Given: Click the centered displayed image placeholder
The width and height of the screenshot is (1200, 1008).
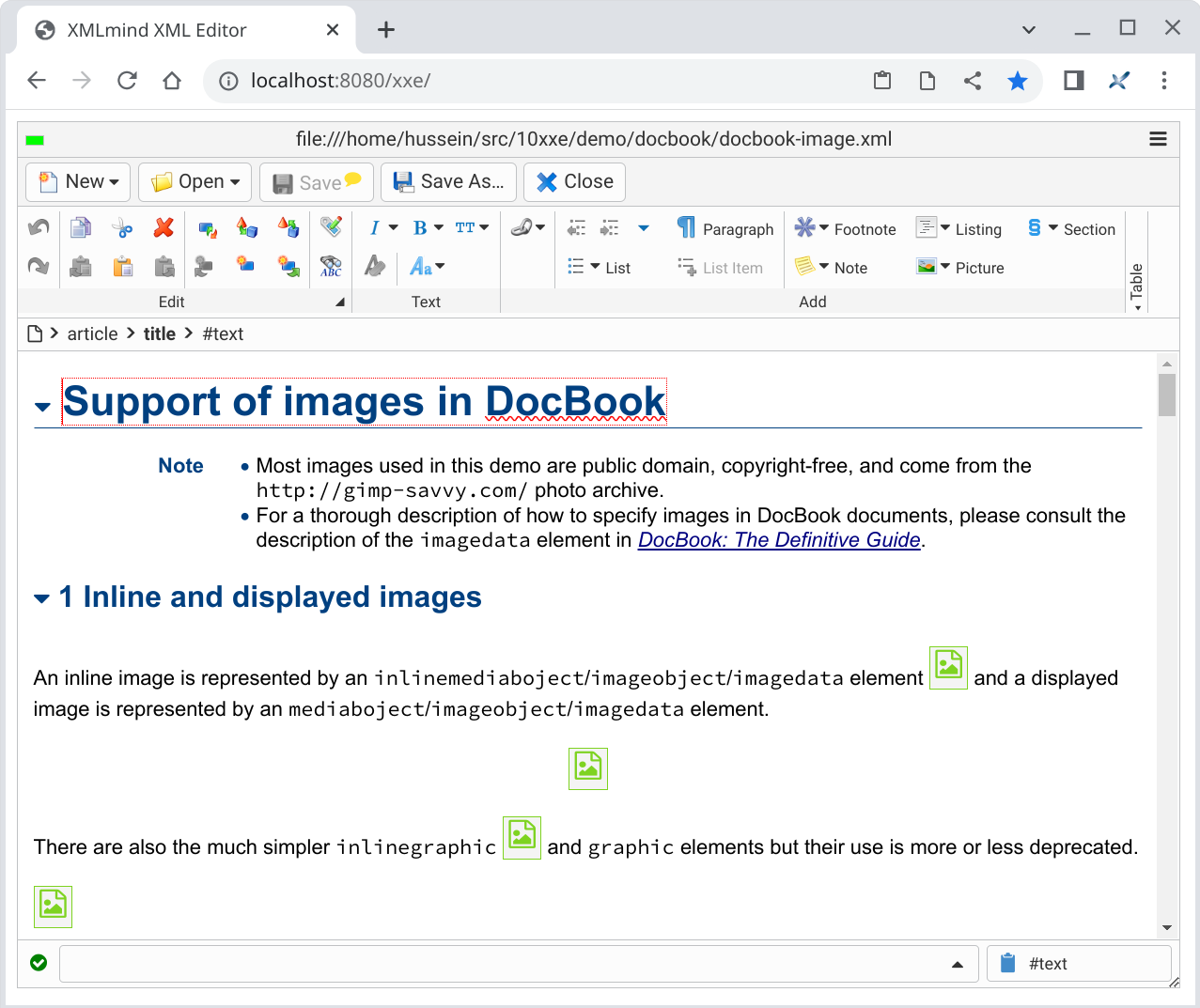Looking at the screenshot, I should coord(588,768).
